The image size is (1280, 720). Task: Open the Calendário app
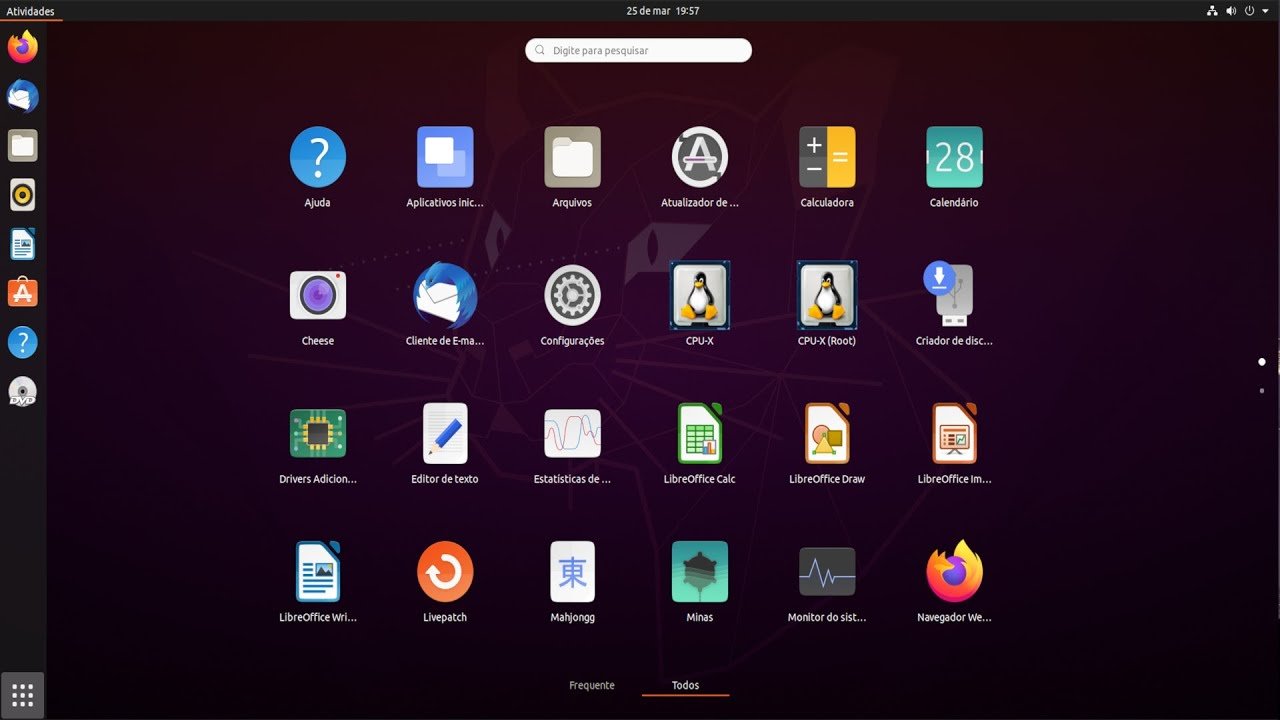click(x=954, y=157)
